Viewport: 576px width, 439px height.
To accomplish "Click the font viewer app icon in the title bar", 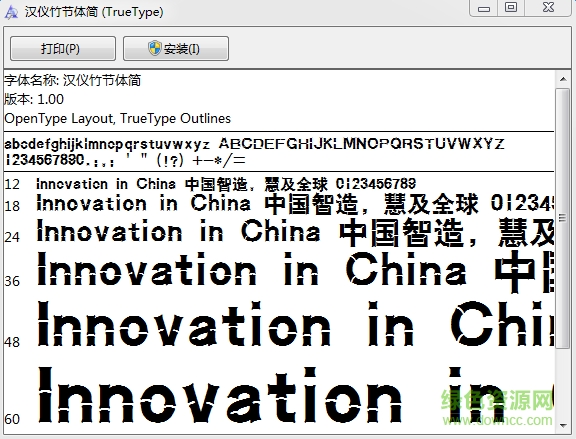I will (x=11, y=12).
